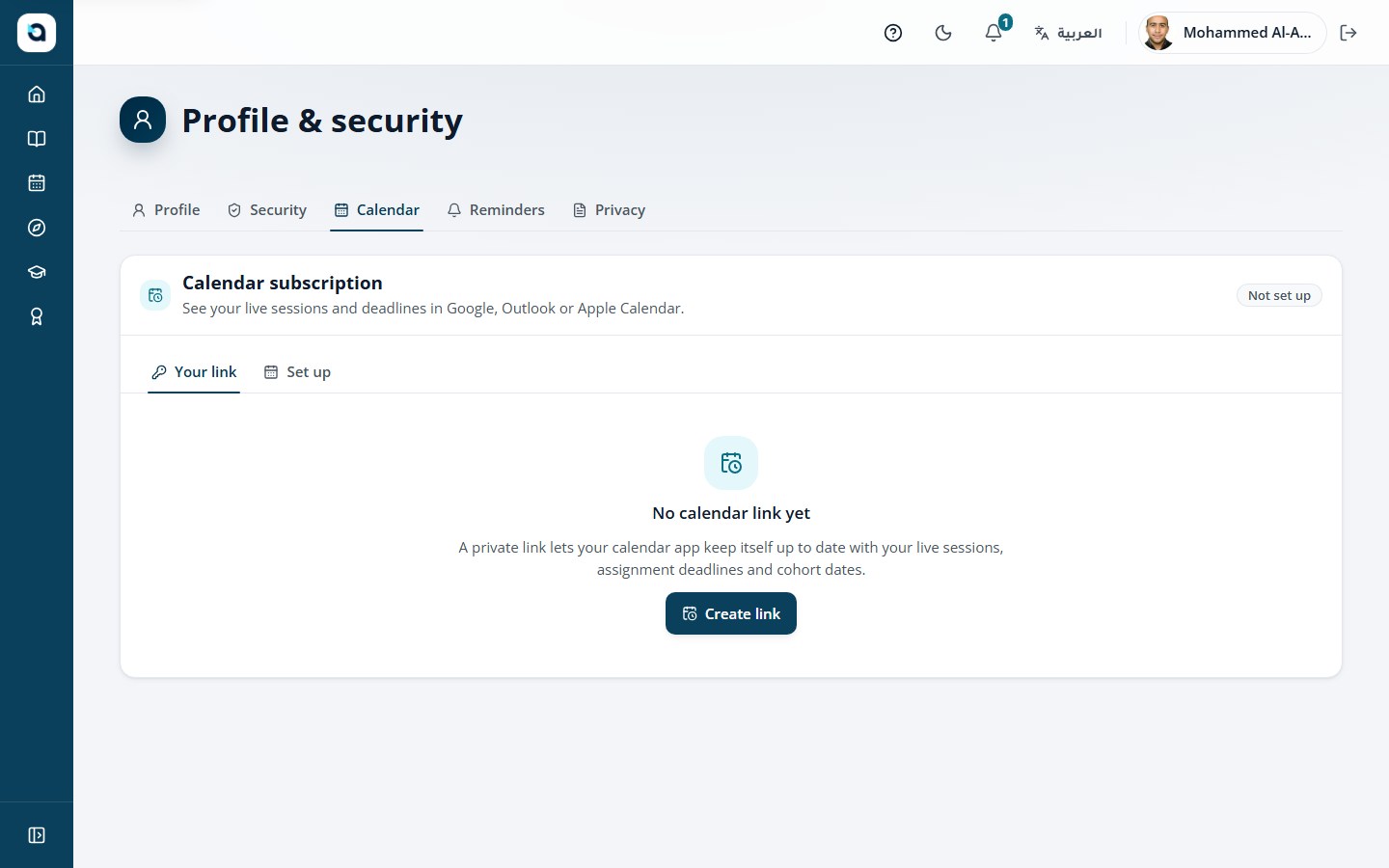The width and height of the screenshot is (1389, 868).
Task: Expand the sidebar with the panel icon
Action: point(37,835)
